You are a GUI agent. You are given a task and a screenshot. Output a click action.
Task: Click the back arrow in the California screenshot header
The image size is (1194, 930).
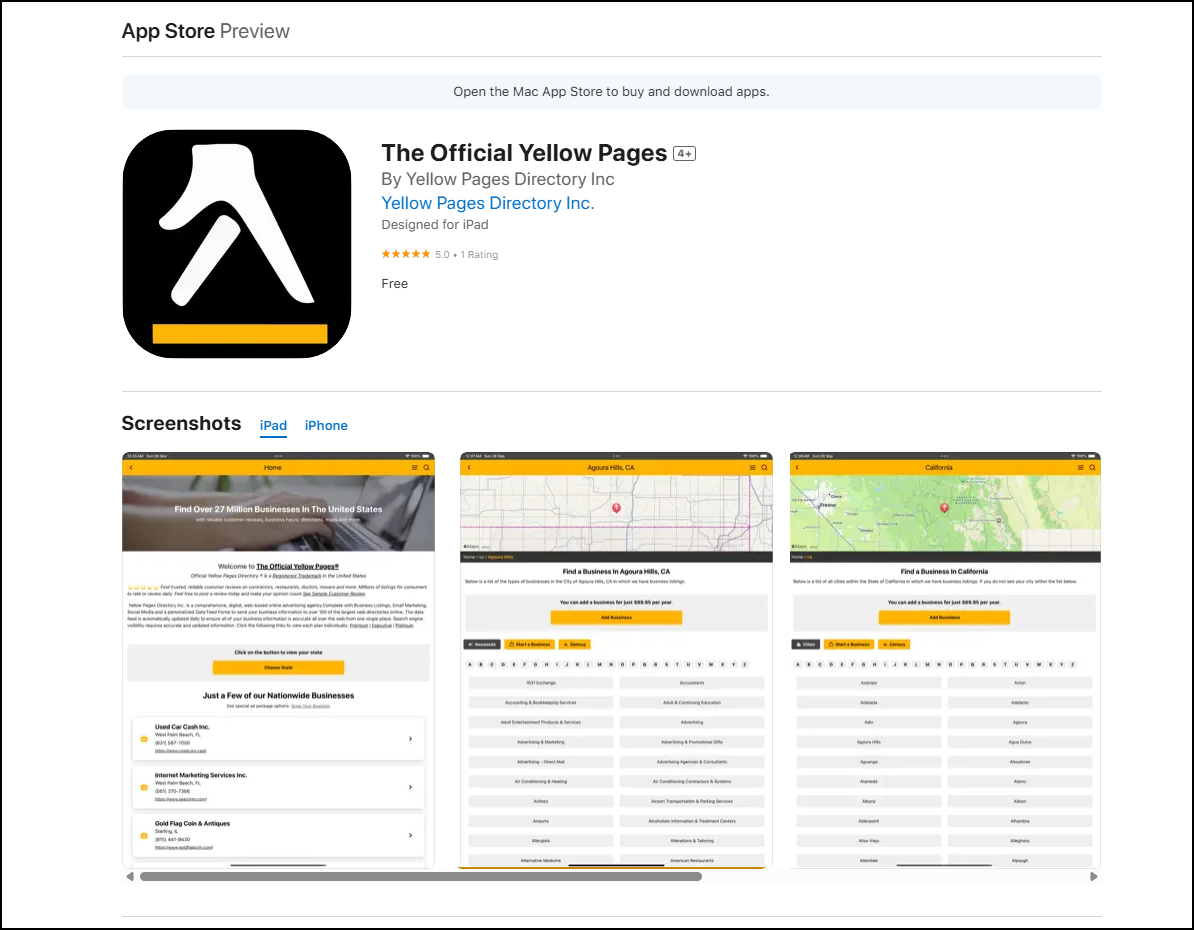(797, 468)
